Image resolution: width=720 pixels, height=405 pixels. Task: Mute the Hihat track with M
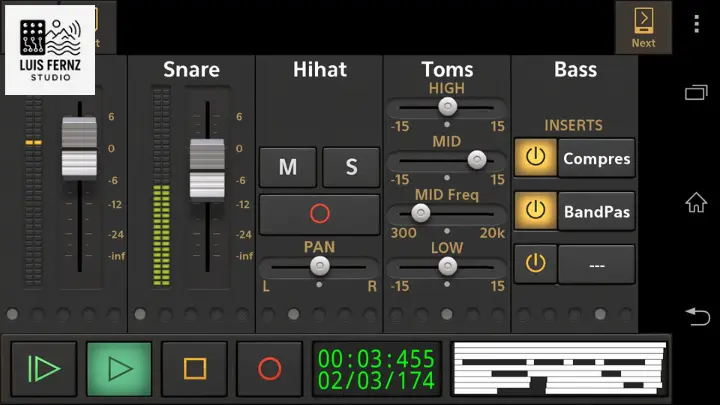pyautogui.click(x=288, y=167)
